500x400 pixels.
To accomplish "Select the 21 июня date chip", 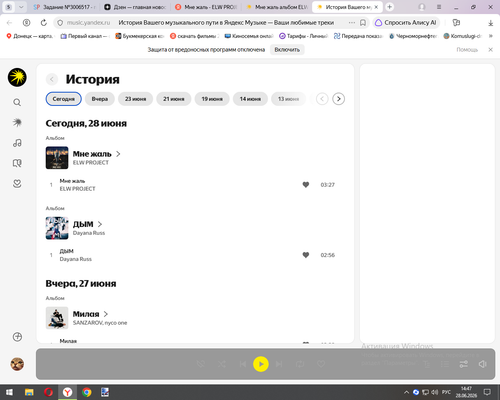I will click(174, 99).
